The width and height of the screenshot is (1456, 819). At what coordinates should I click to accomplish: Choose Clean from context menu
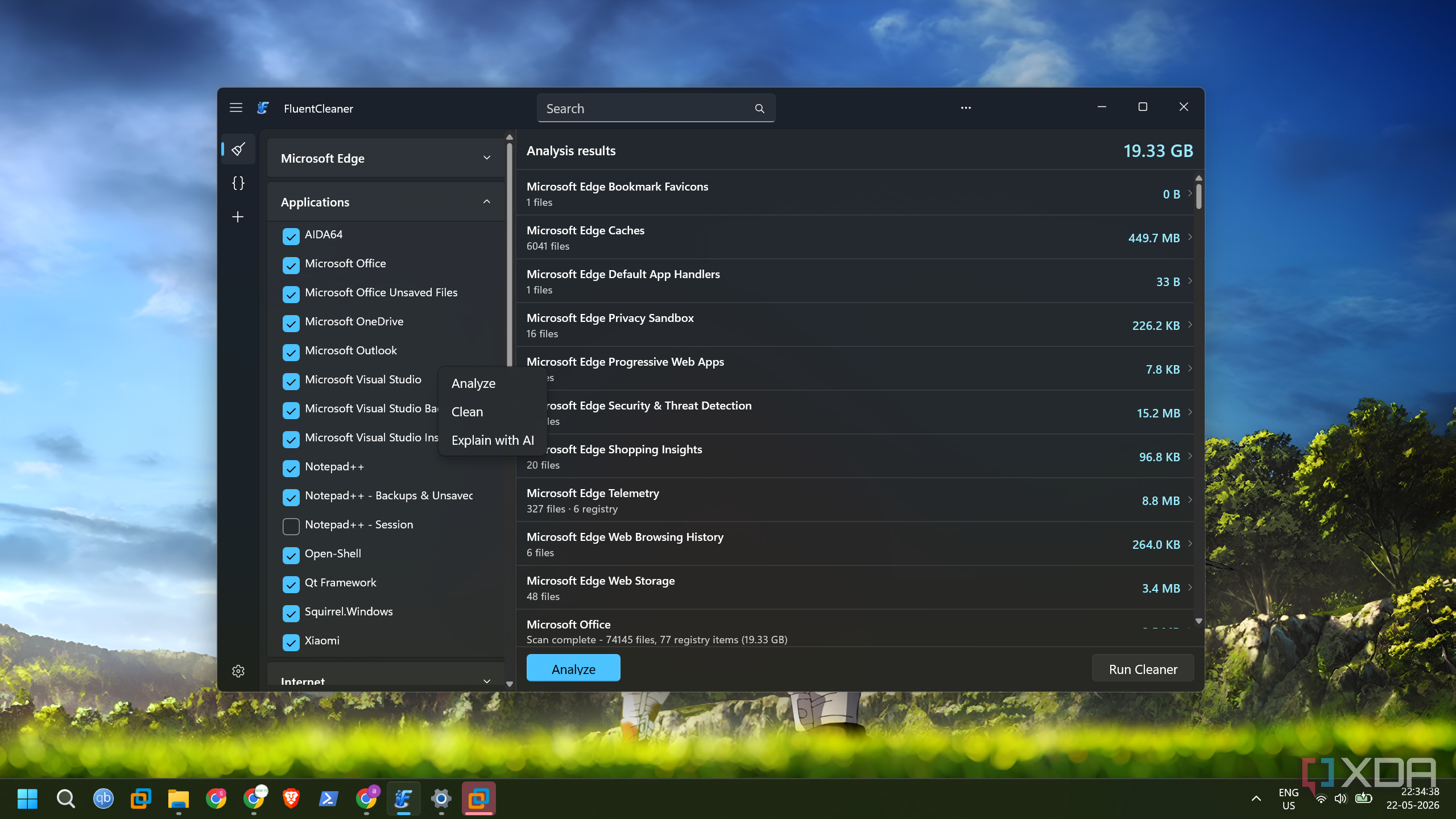(493, 412)
